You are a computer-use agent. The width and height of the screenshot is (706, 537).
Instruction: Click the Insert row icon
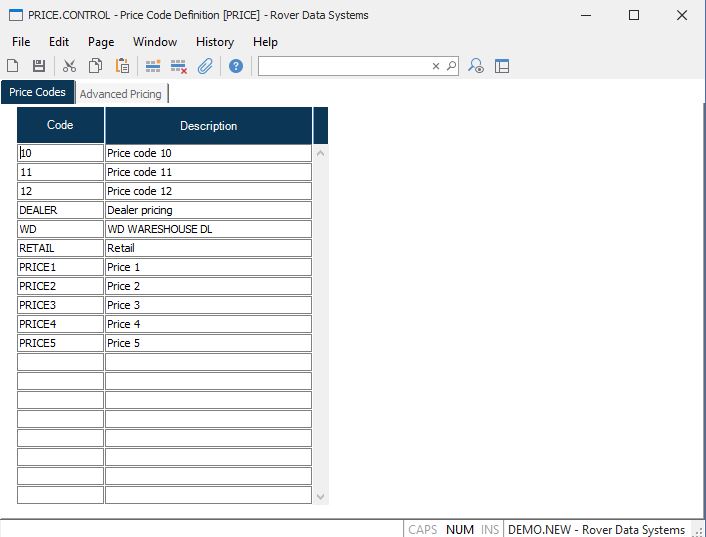pyautogui.click(x=153, y=66)
